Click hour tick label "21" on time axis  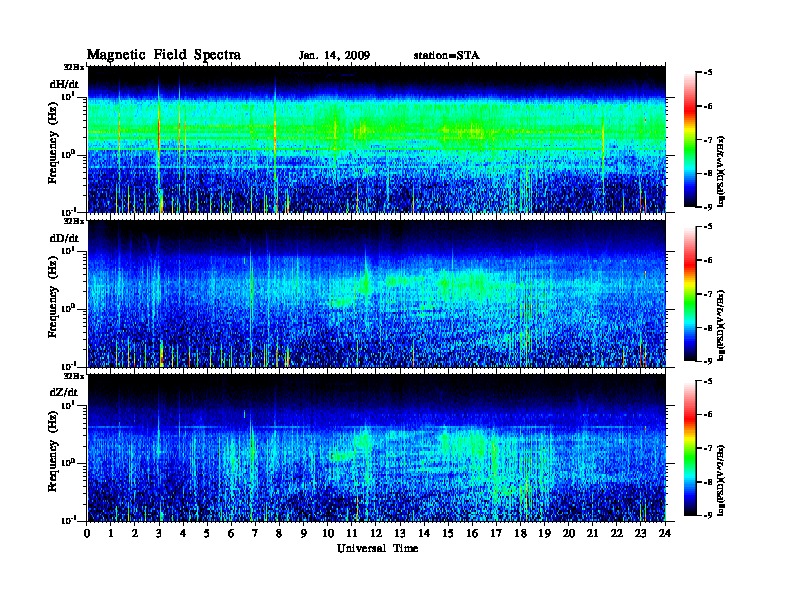click(x=592, y=533)
